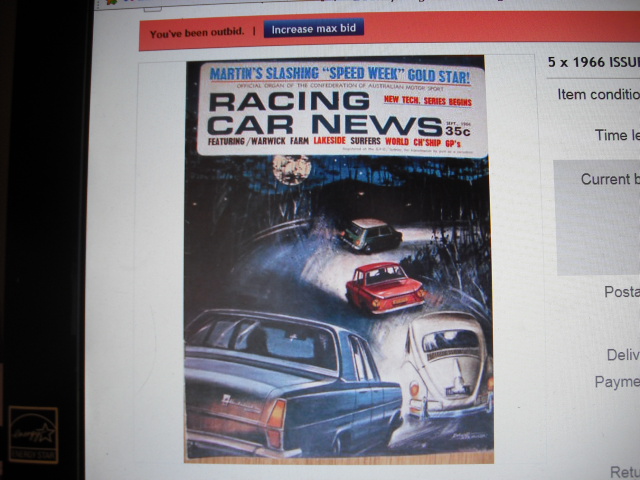Click the Payments label

[616, 381]
